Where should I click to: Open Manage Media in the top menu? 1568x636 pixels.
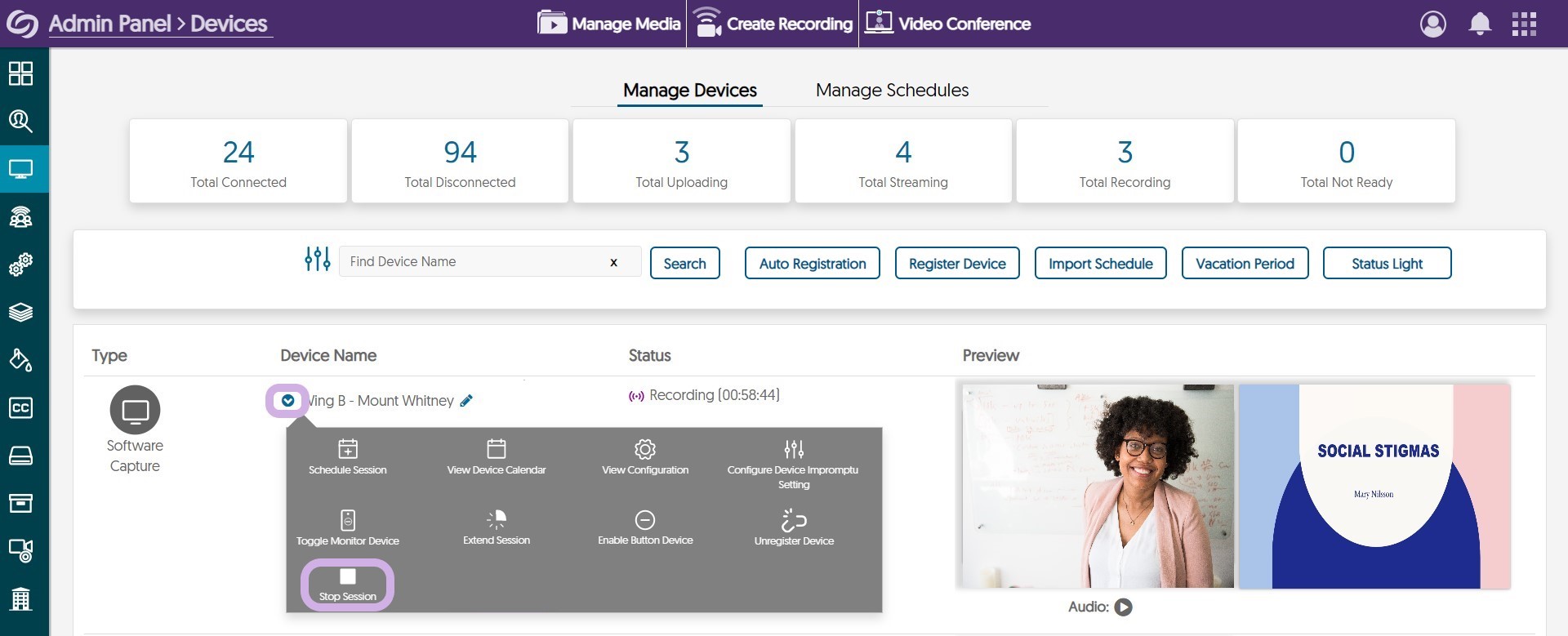coord(609,24)
